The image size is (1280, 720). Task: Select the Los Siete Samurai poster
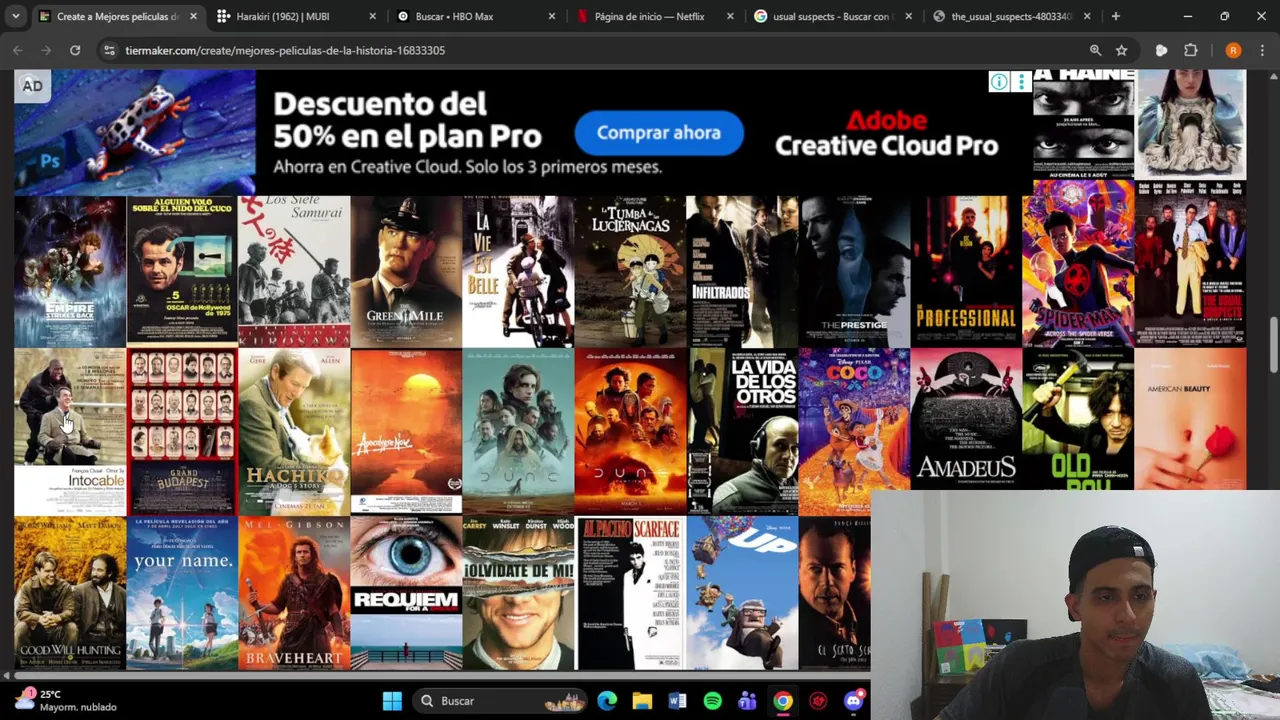coord(294,271)
